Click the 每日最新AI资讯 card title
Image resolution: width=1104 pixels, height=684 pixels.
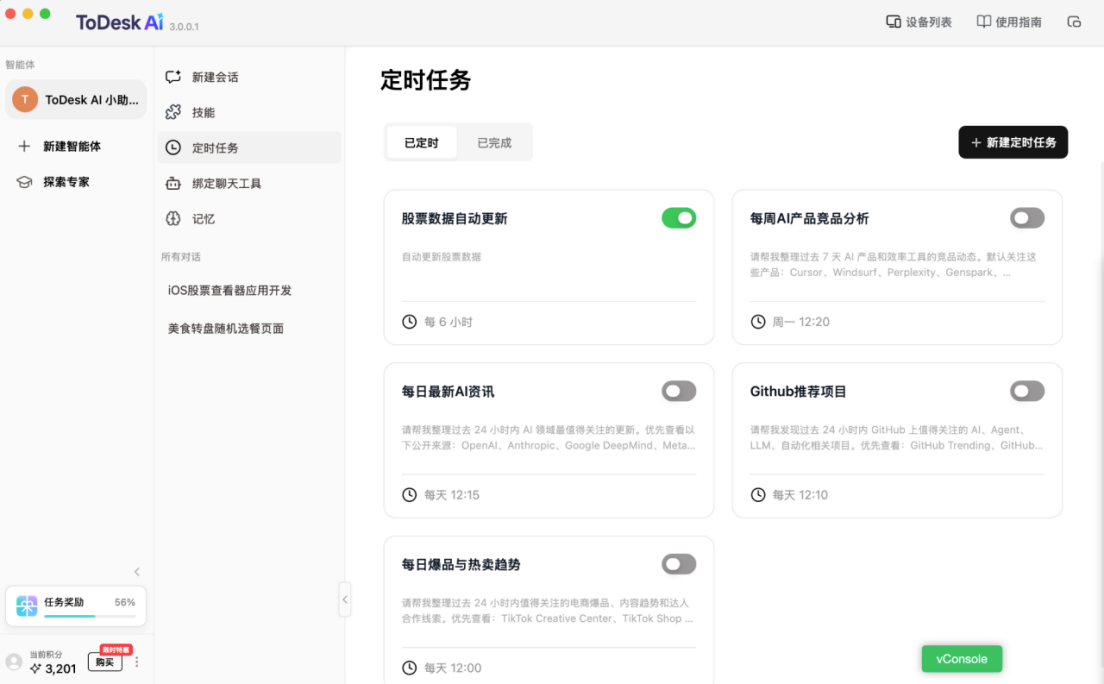pyautogui.click(x=448, y=391)
